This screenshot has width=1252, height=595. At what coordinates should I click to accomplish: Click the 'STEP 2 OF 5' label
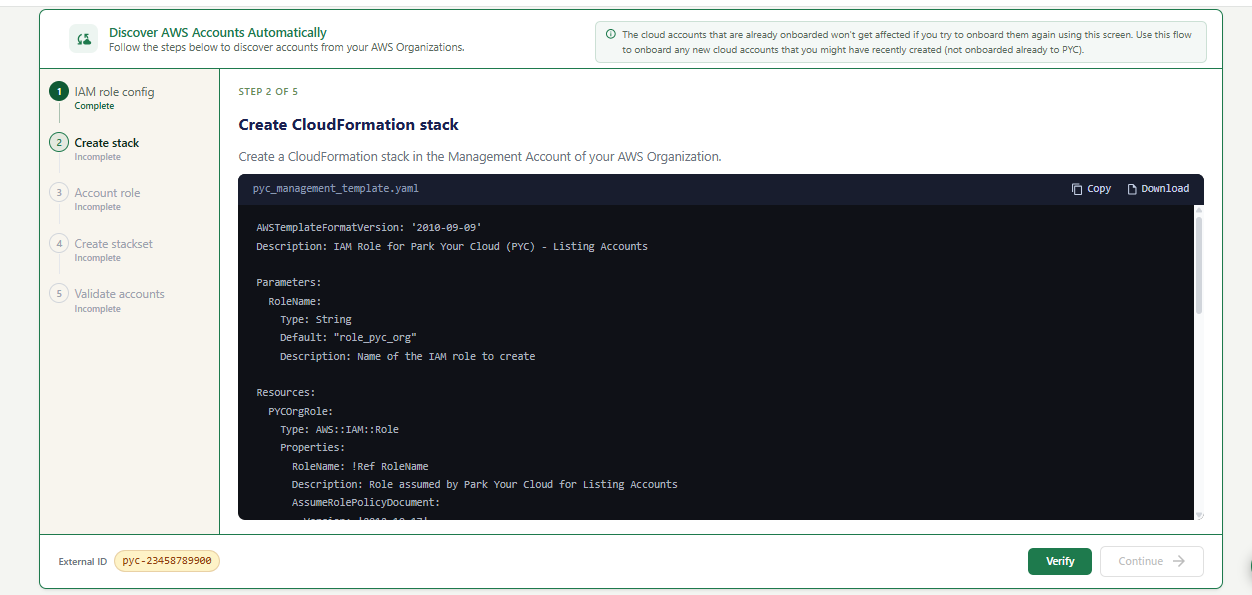(x=268, y=92)
